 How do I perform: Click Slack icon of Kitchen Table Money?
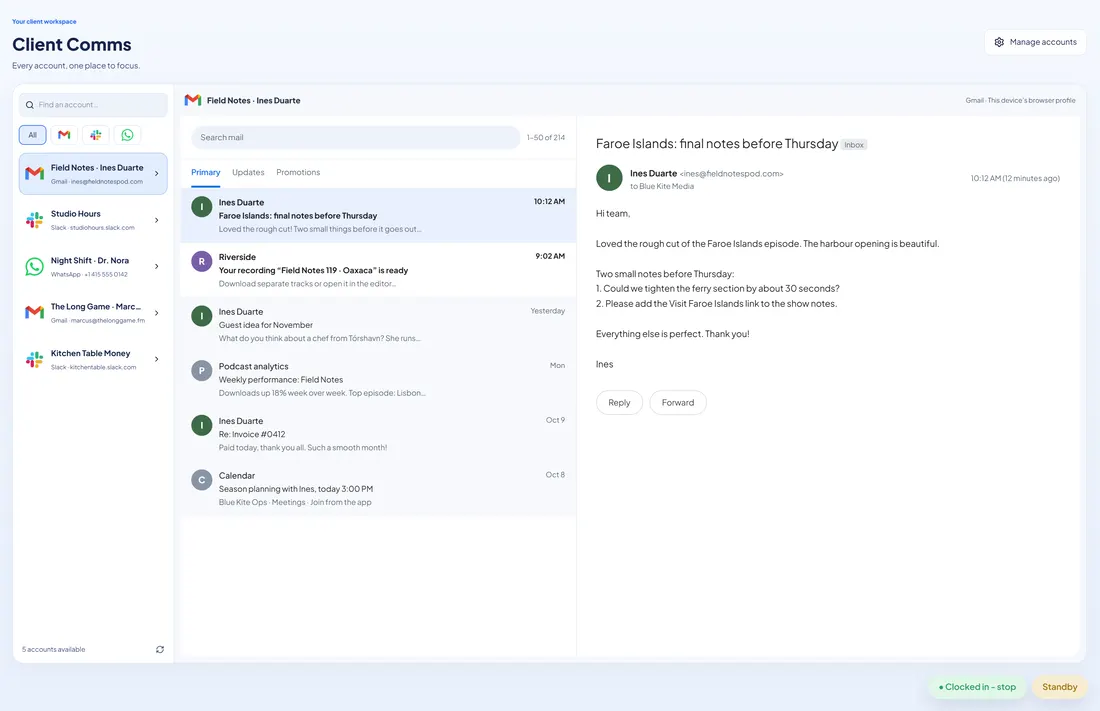point(34,359)
